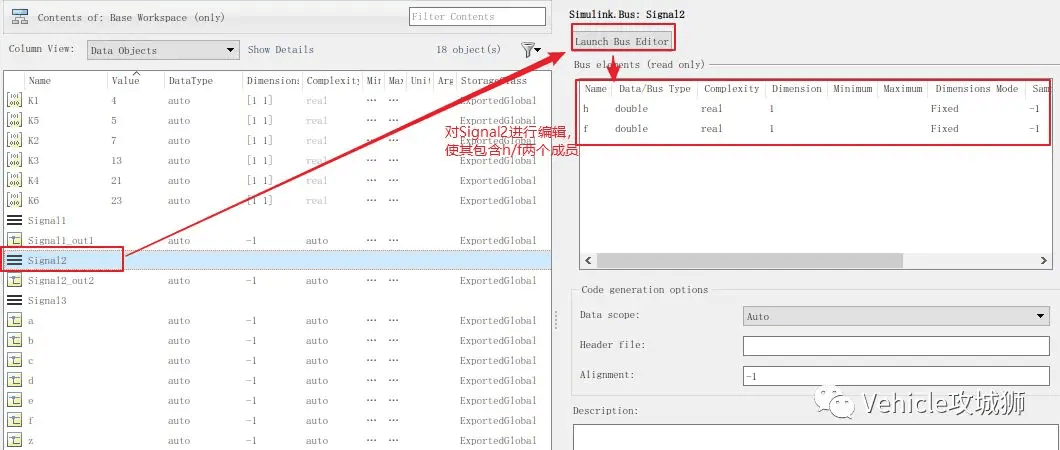Click the K2 parameter icon
Image resolution: width=1060 pixels, height=450 pixels.
point(14,141)
